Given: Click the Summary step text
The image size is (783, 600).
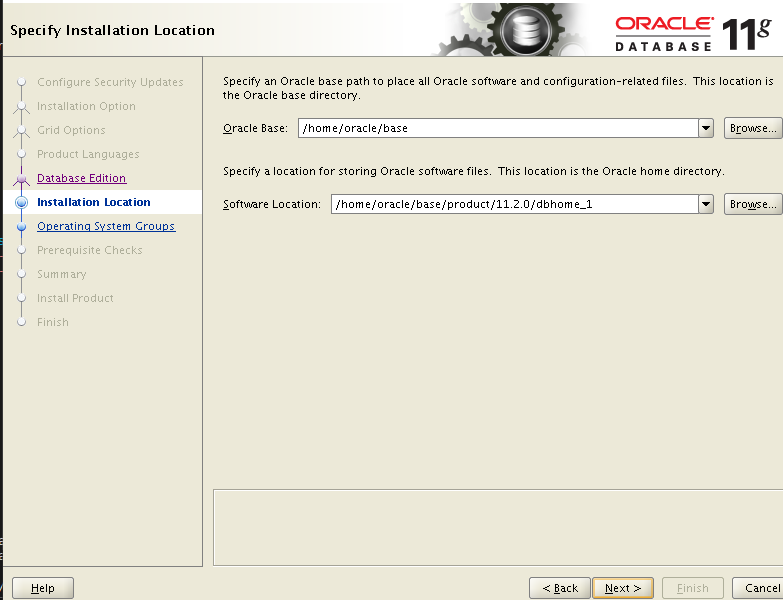Looking at the screenshot, I should click(x=61, y=274).
